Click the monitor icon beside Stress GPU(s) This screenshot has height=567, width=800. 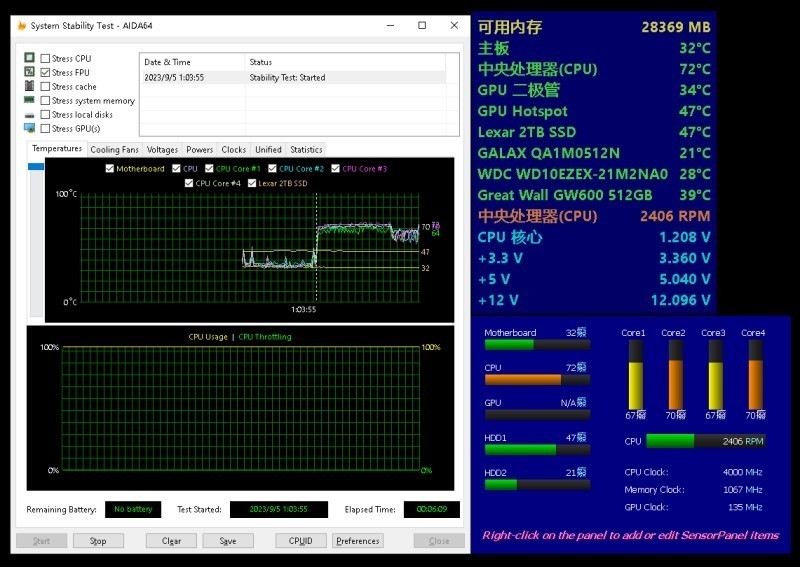coord(29,128)
